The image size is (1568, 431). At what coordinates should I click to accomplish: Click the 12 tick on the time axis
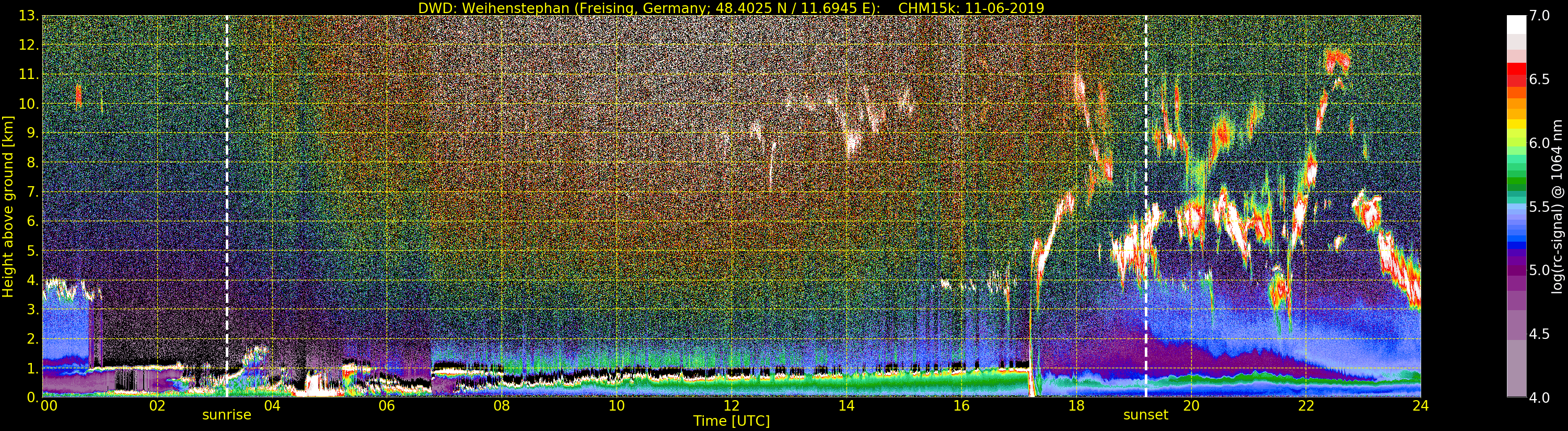tap(731, 405)
